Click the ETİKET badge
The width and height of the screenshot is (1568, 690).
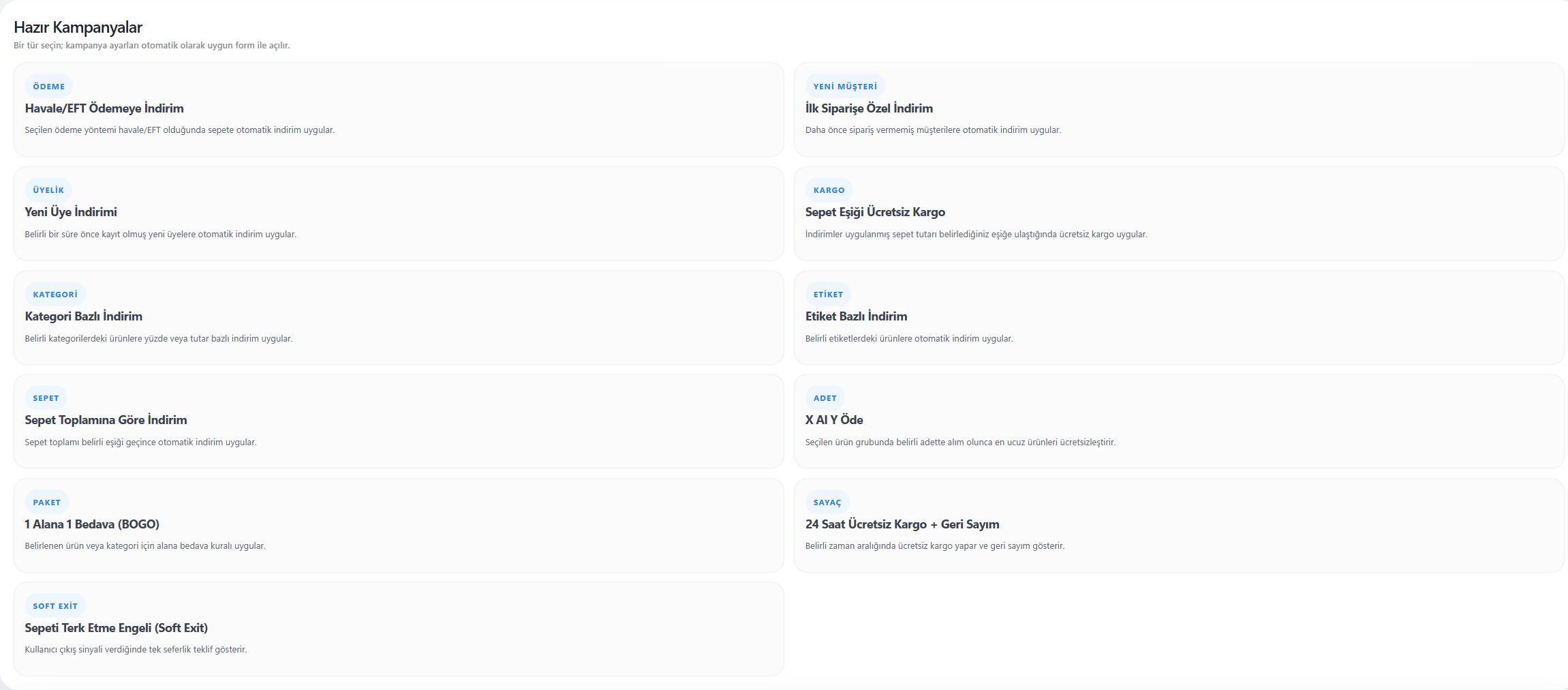(828, 295)
